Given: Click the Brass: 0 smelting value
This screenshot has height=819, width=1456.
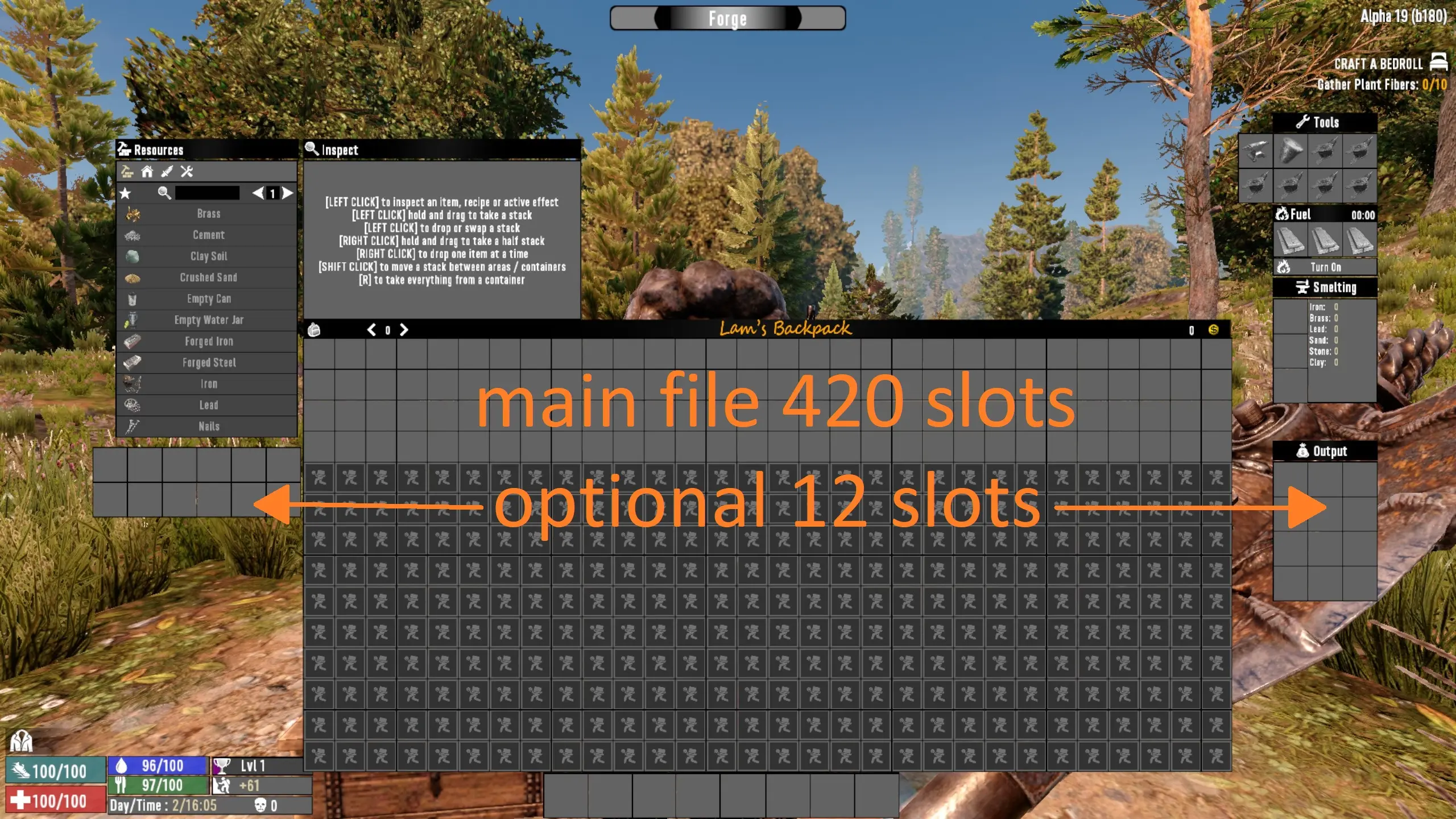Looking at the screenshot, I should point(1323,318).
